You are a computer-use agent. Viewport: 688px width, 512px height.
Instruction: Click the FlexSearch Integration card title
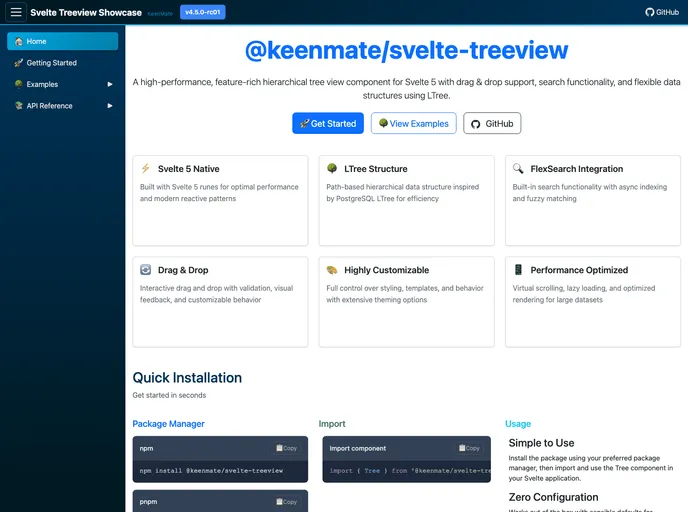577,169
